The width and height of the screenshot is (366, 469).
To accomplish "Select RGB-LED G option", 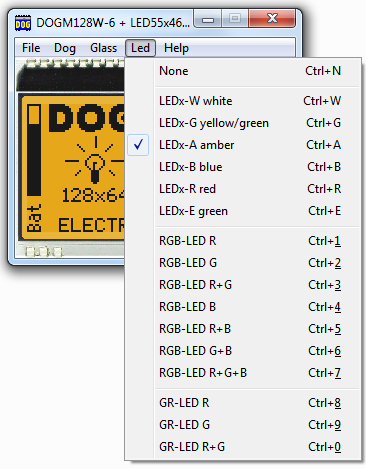I will [x=243, y=263].
